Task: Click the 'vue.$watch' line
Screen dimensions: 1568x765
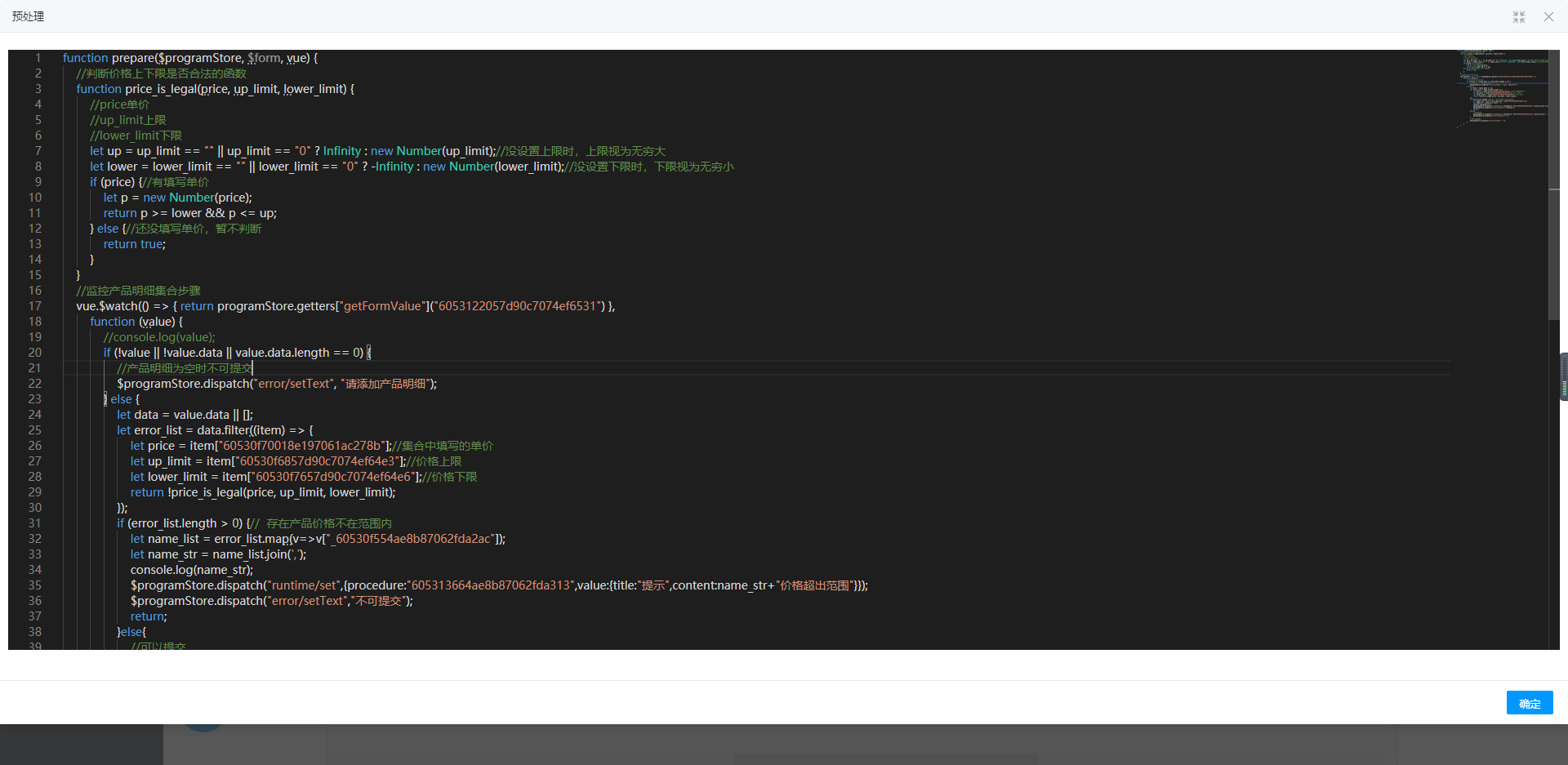Action: [x=345, y=306]
